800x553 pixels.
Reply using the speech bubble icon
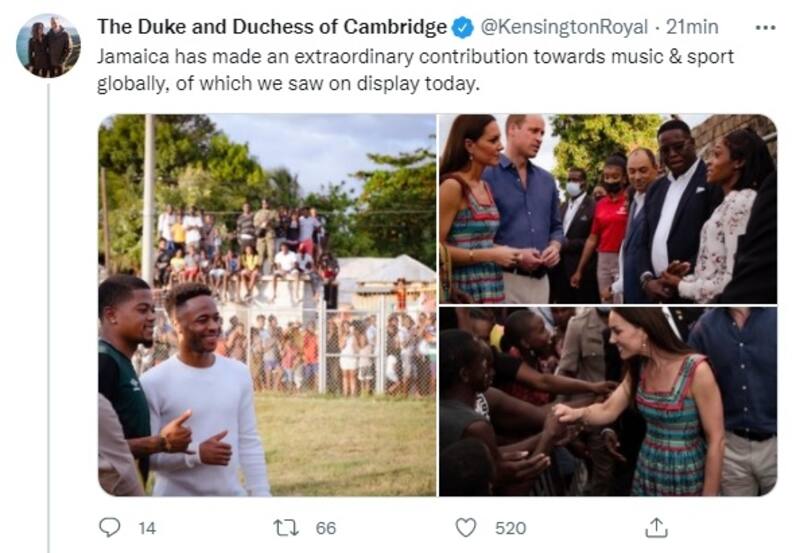(x=110, y=527)
